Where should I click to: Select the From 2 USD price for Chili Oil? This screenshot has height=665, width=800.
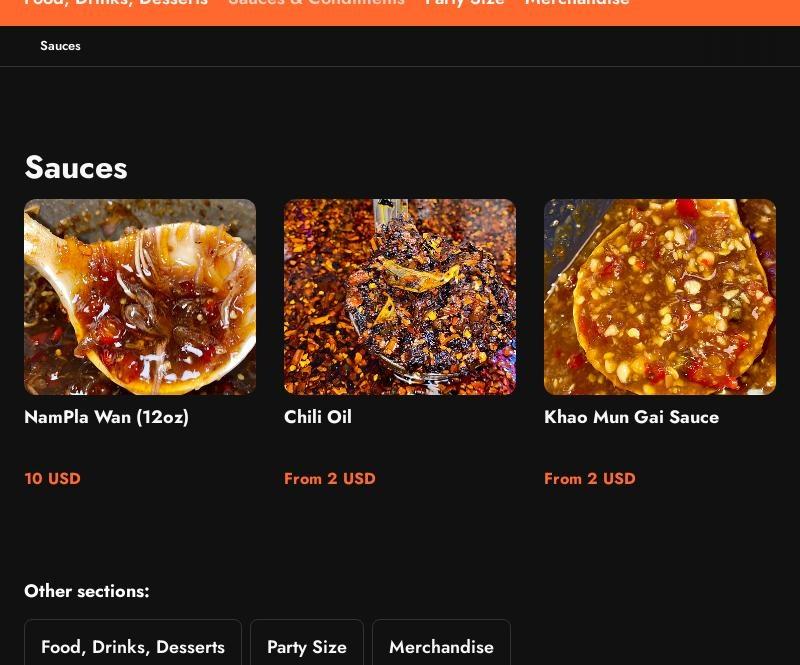[330, 479]
